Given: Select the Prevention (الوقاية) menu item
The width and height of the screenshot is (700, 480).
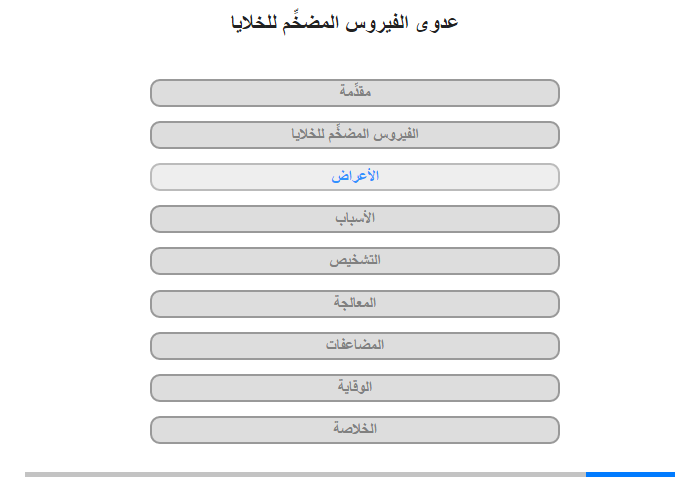Looking at the screenshot, I should coord(354,388).
